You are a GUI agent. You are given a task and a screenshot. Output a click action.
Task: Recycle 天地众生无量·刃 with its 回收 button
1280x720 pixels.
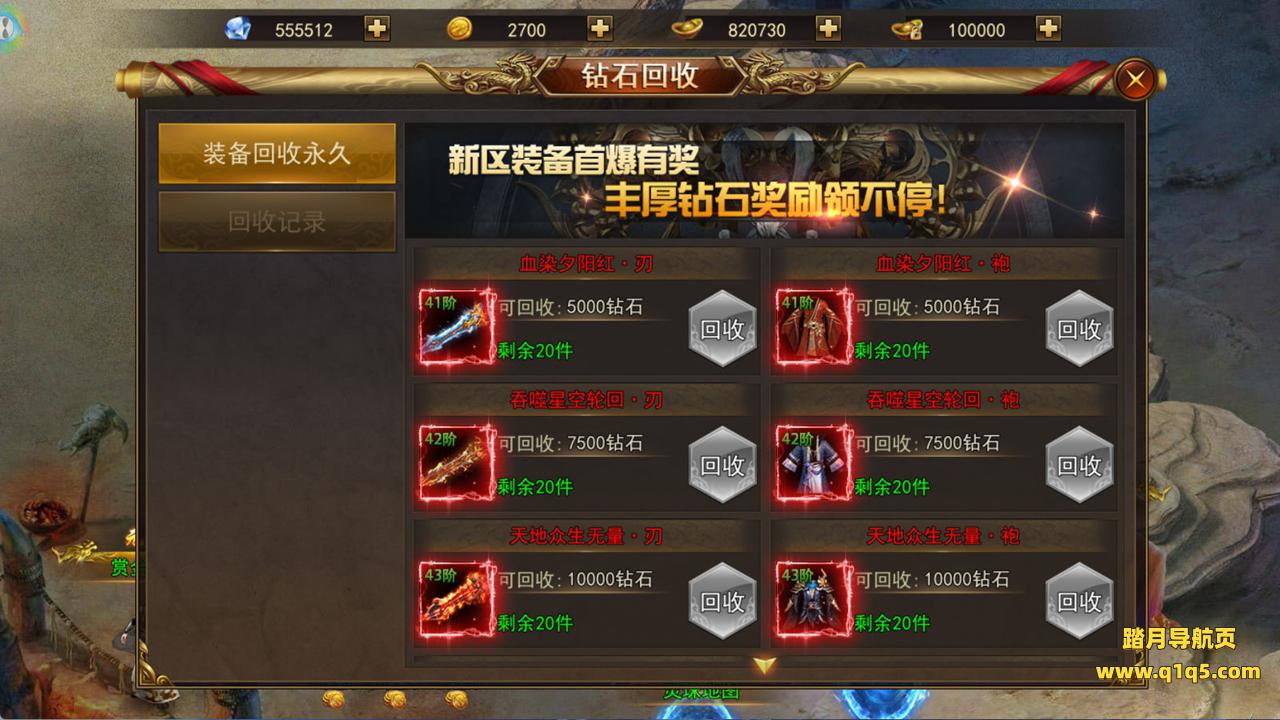click(x=722, y=602)
